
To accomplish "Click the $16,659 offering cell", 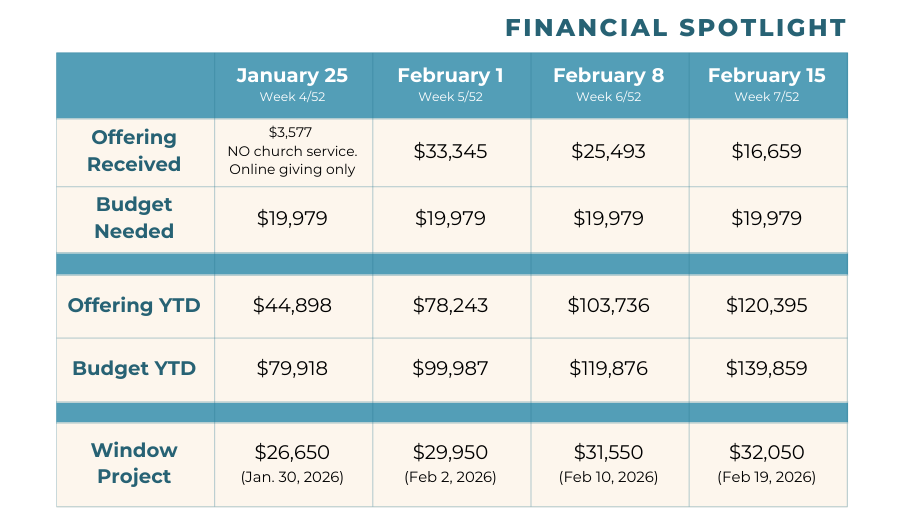I will (x=766, y=152).
